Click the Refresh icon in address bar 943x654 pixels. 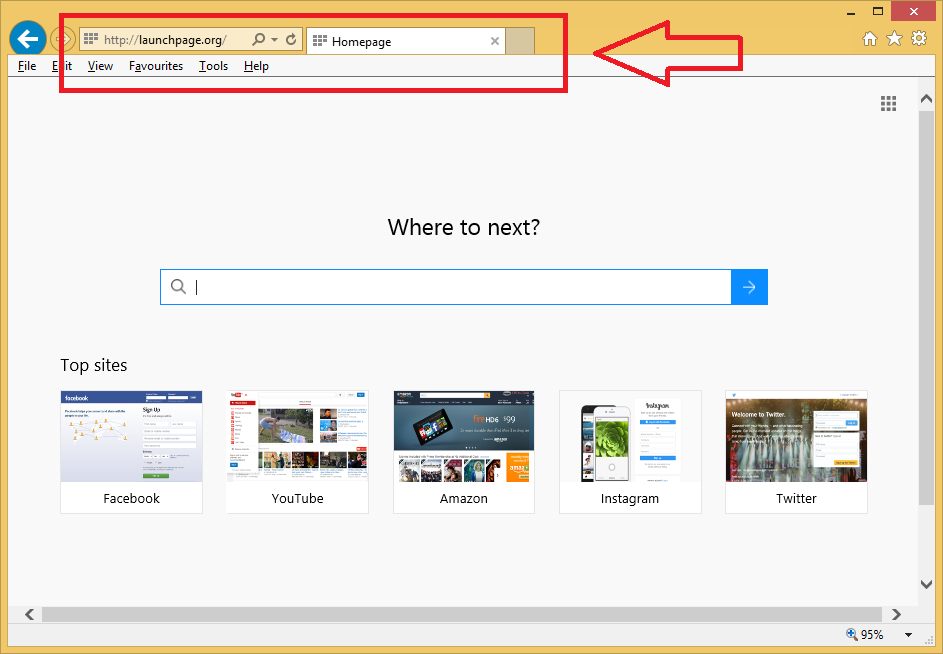pyautogui.click(x=291, y=40)
